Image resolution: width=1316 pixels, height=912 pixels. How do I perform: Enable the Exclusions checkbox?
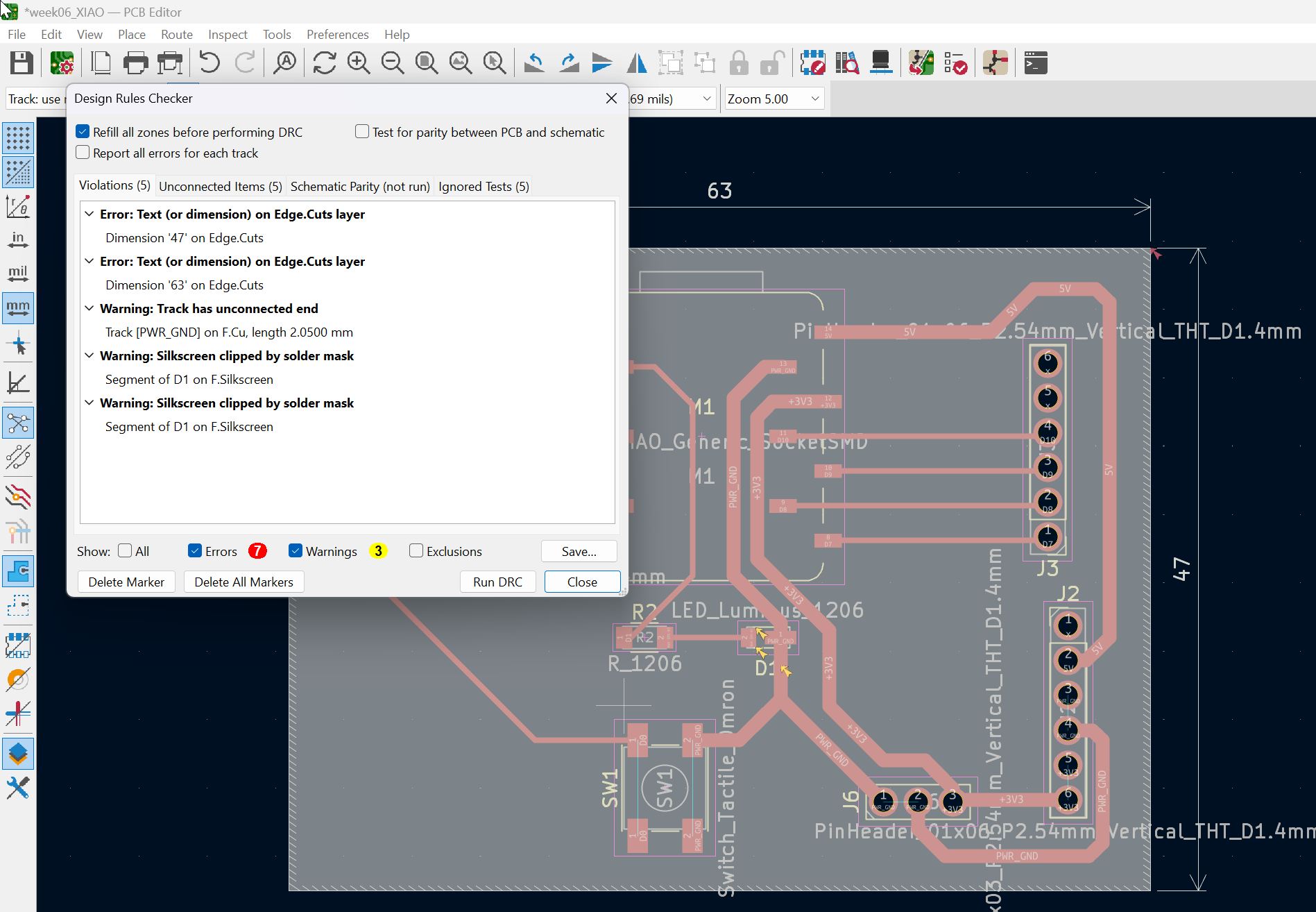(416, 551)
